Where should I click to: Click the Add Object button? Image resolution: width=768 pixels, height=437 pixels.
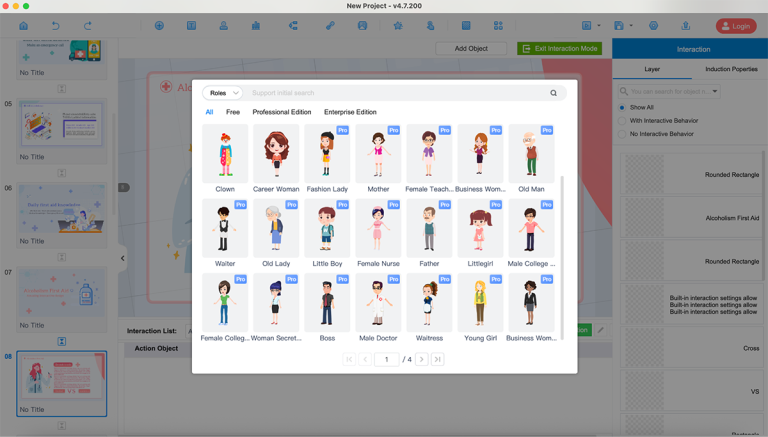coord(471,49)
